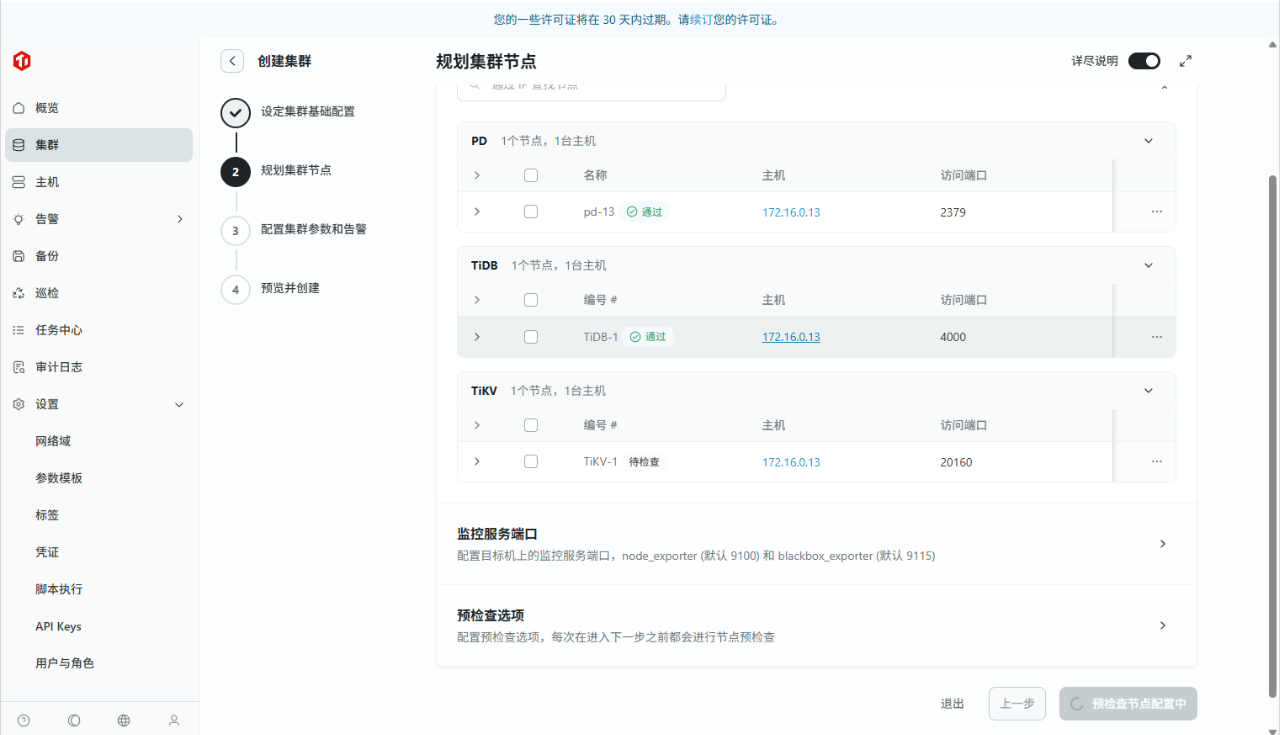Click the 待检查 status badge on TiKV-1
1280x735 pixels.
pos(644,462)
